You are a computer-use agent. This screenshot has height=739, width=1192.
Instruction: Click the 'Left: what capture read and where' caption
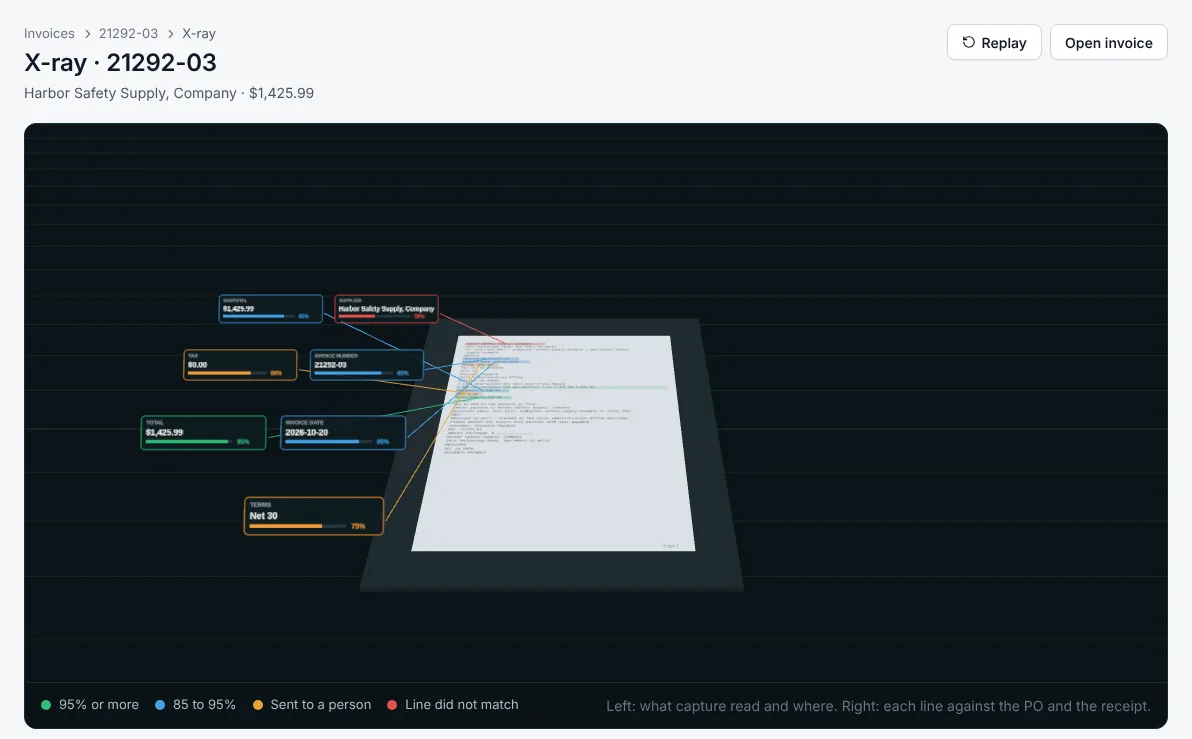pos(878,706)
